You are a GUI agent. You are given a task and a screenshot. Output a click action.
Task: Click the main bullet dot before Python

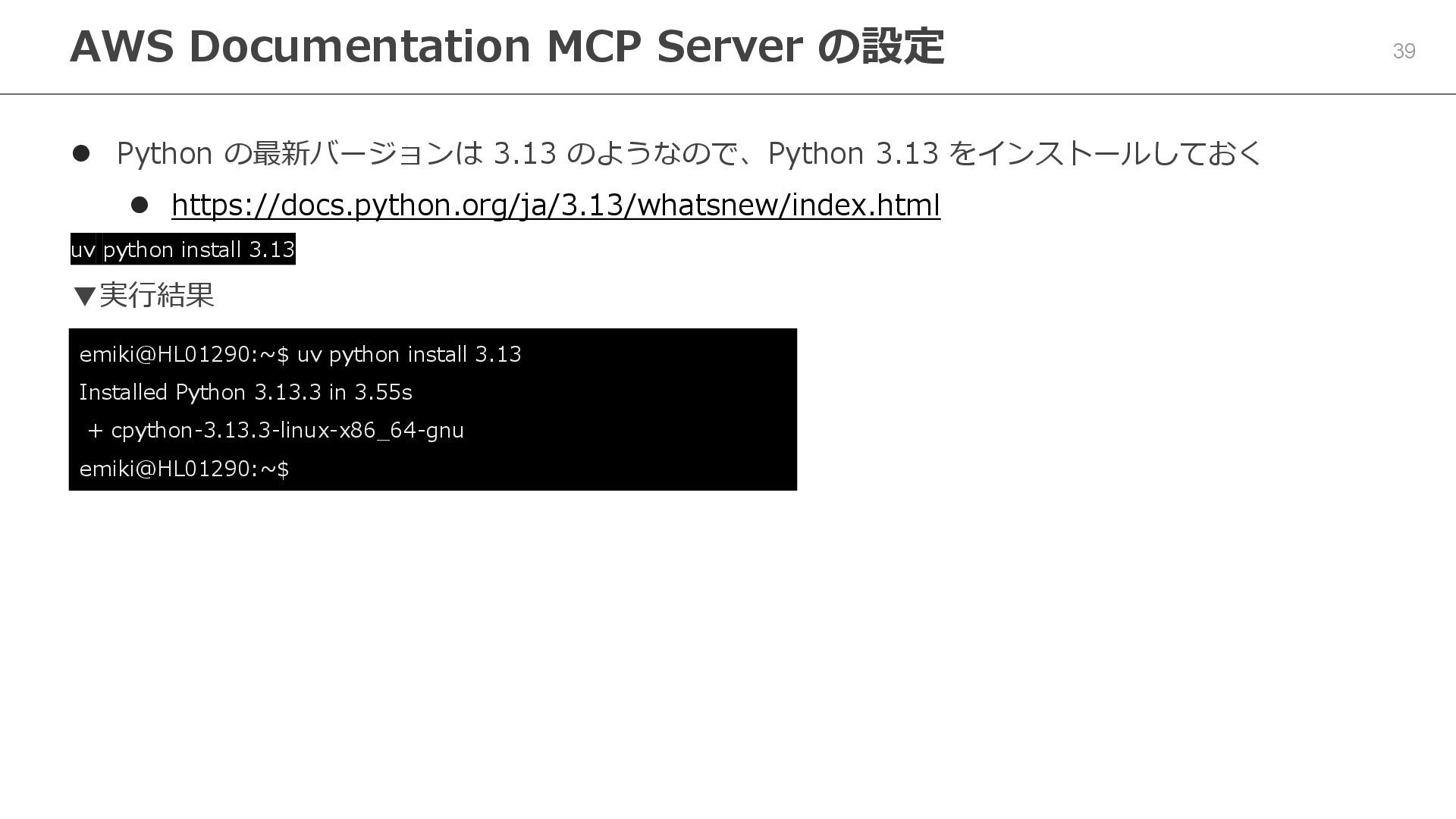pyautogui.click(x=81, y=154)
